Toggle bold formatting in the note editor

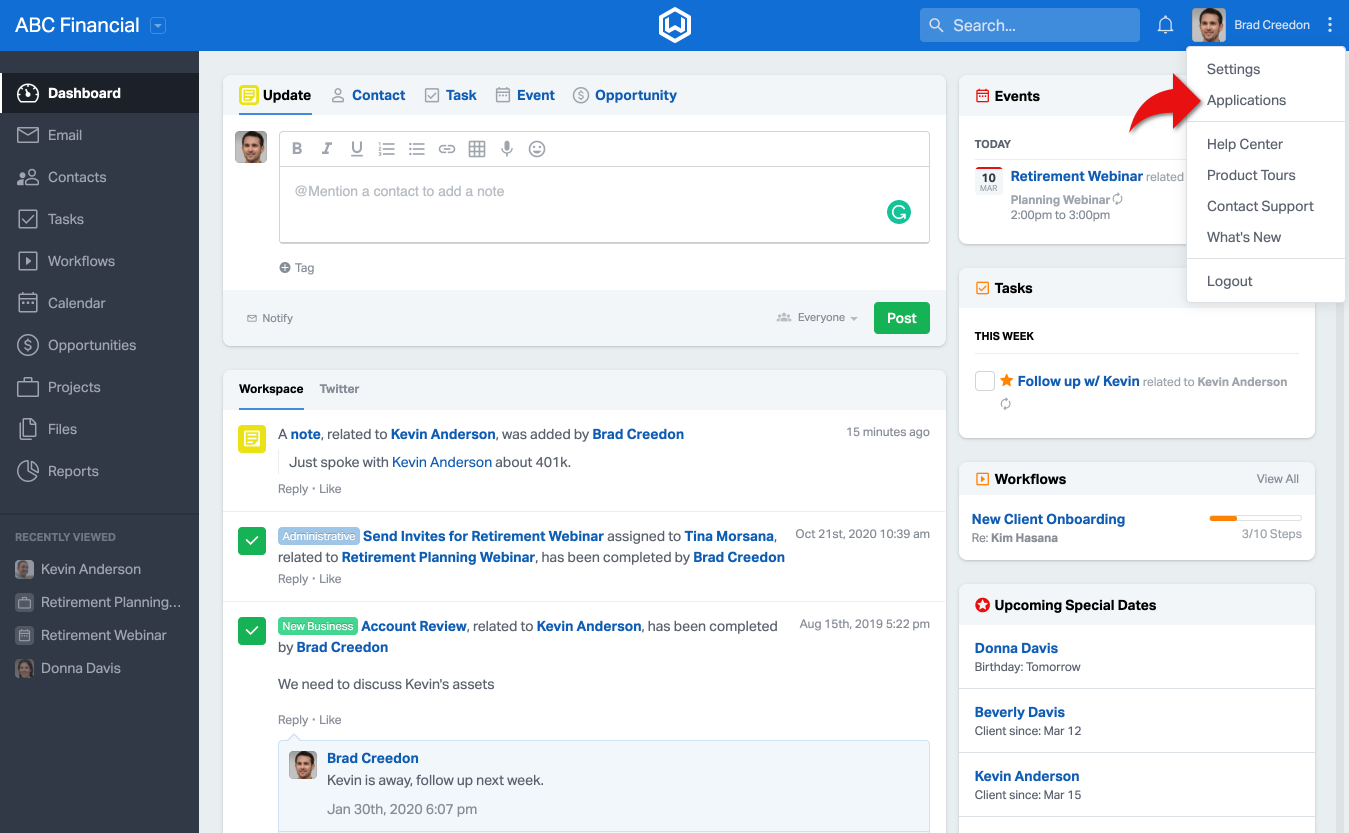297,148
